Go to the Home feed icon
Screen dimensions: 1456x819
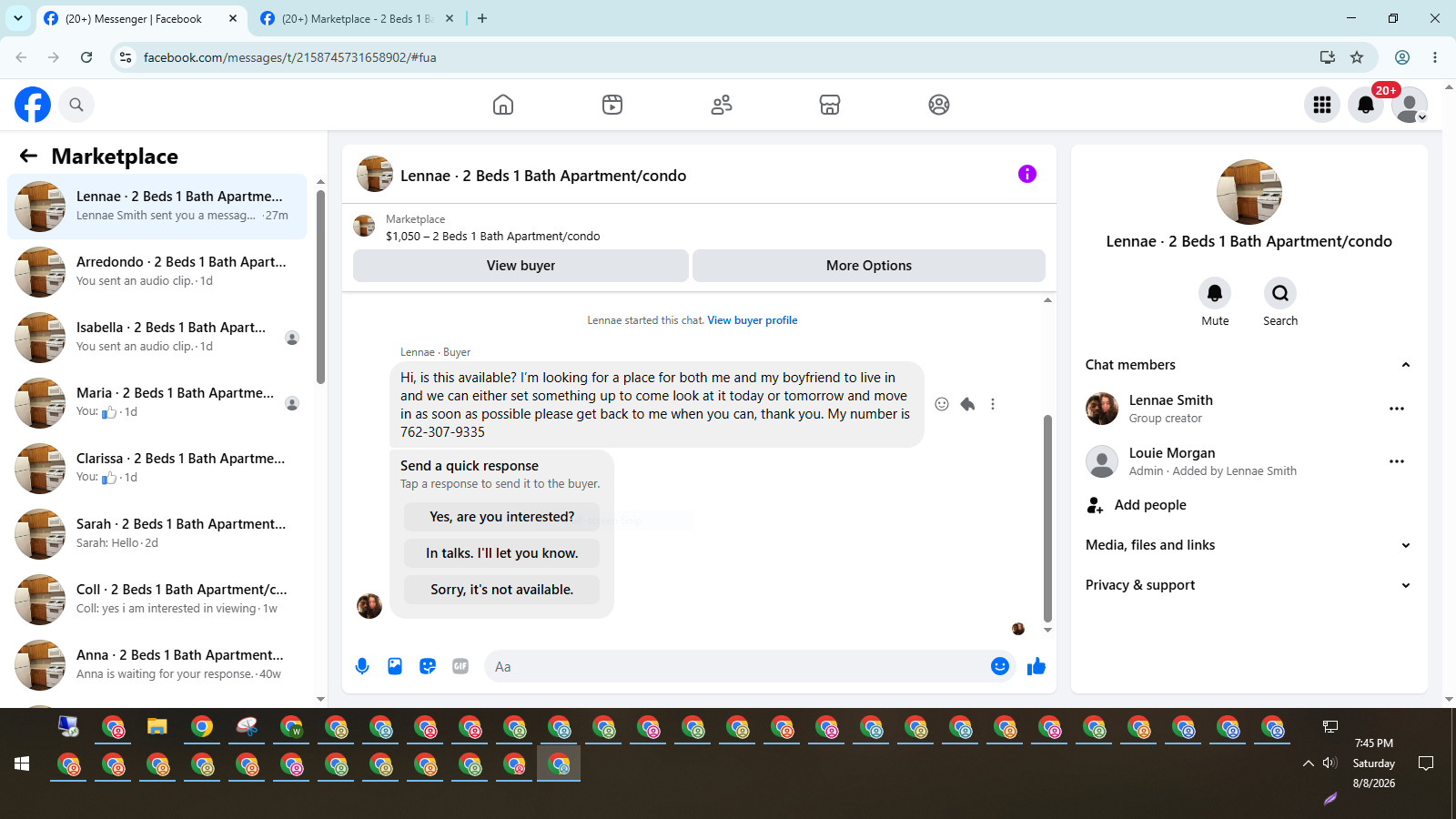tap(503, 105)
